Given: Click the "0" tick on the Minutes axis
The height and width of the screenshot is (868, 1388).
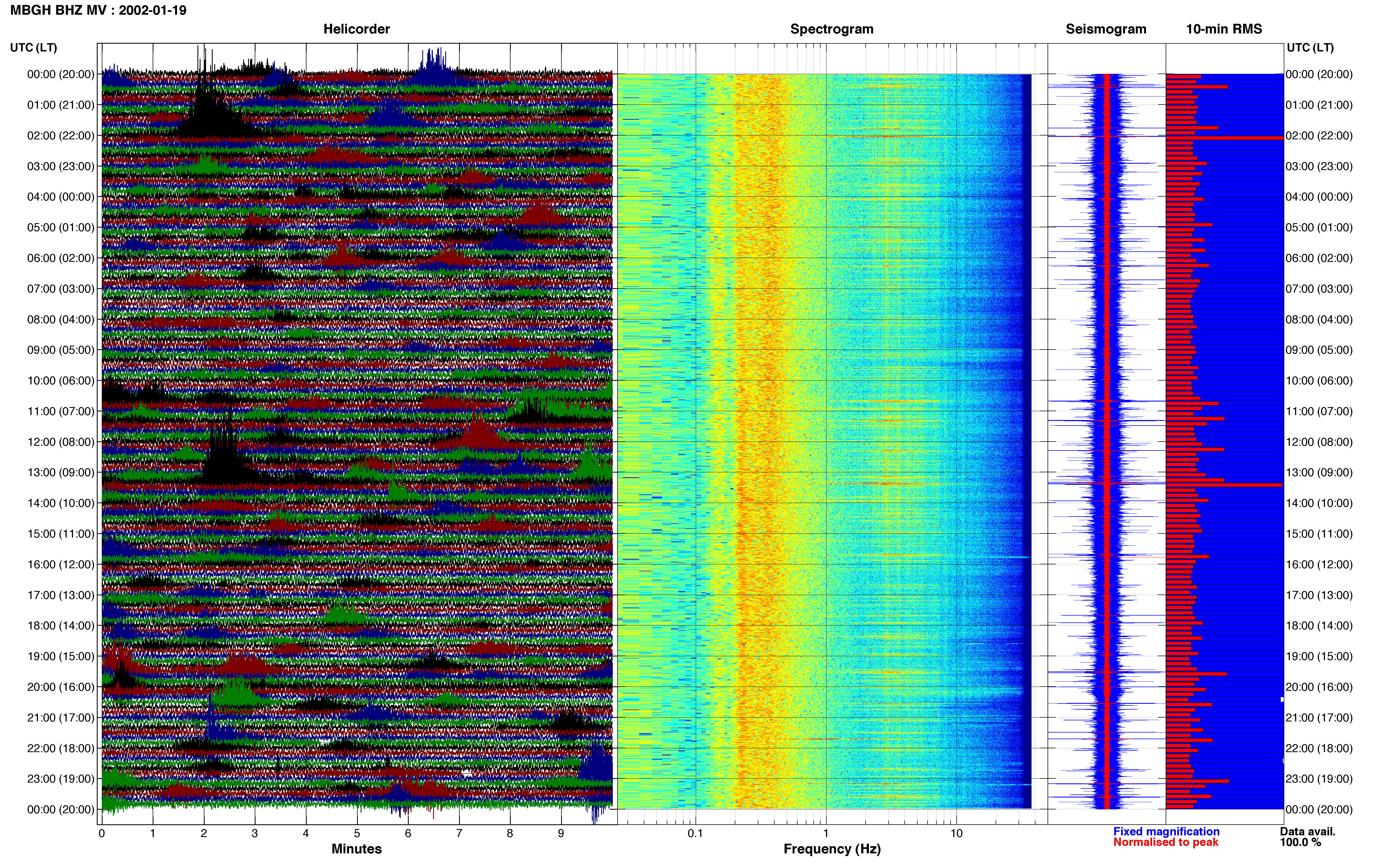Looking at the screenshot, I should coord(101,833).
